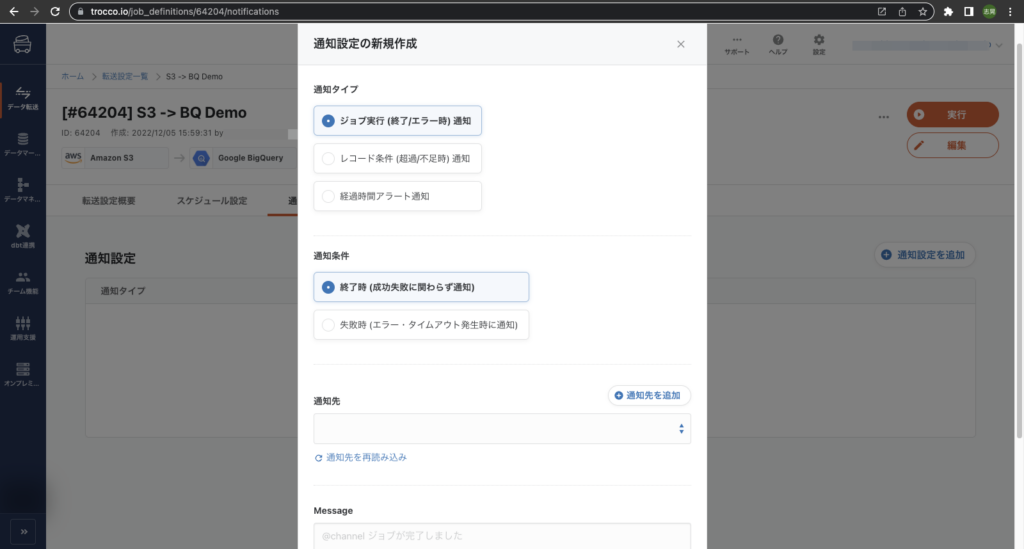This screenshot has height=549, width=1024.
Task: Click the ヘルプ question mark icon
Action: (777, 44)
